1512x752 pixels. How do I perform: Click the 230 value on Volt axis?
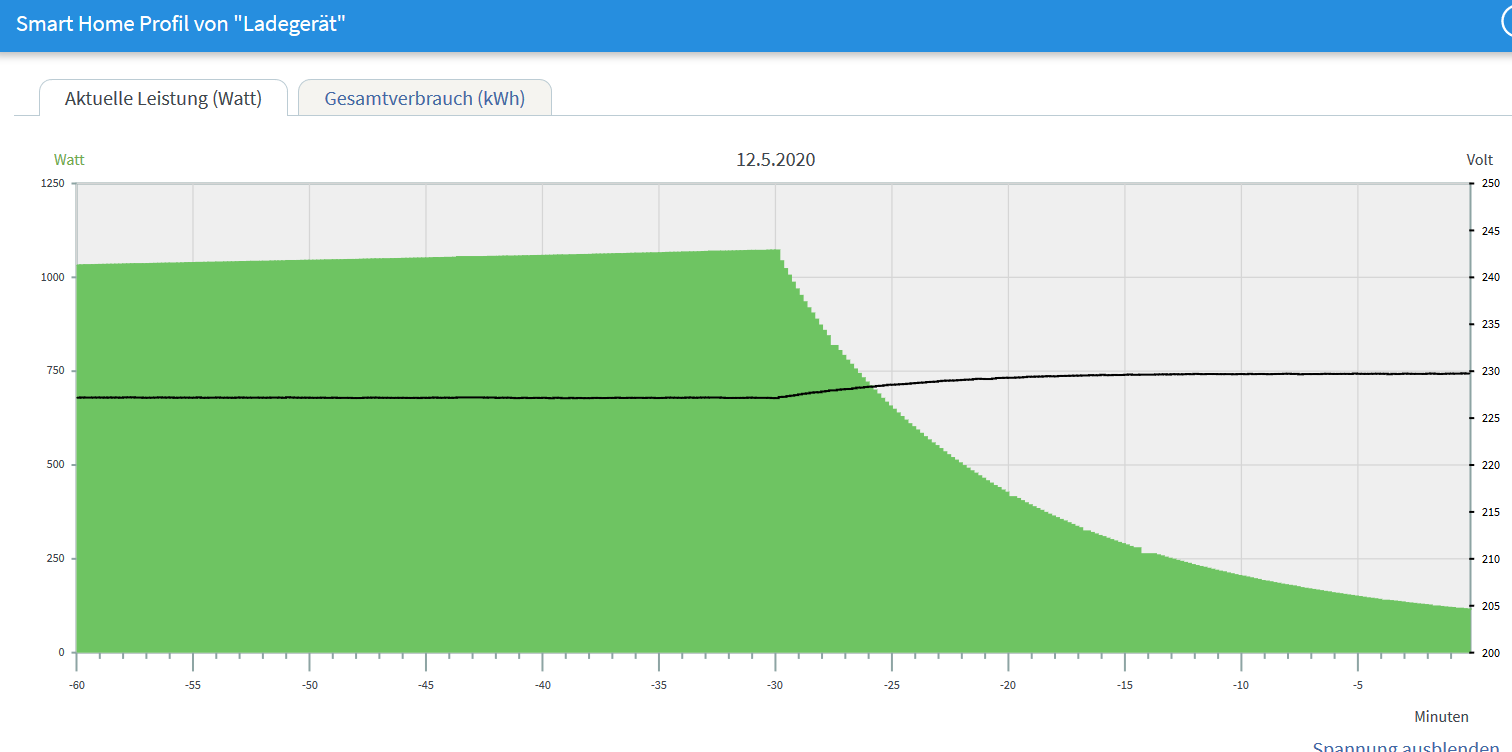tap(1490, 371)
